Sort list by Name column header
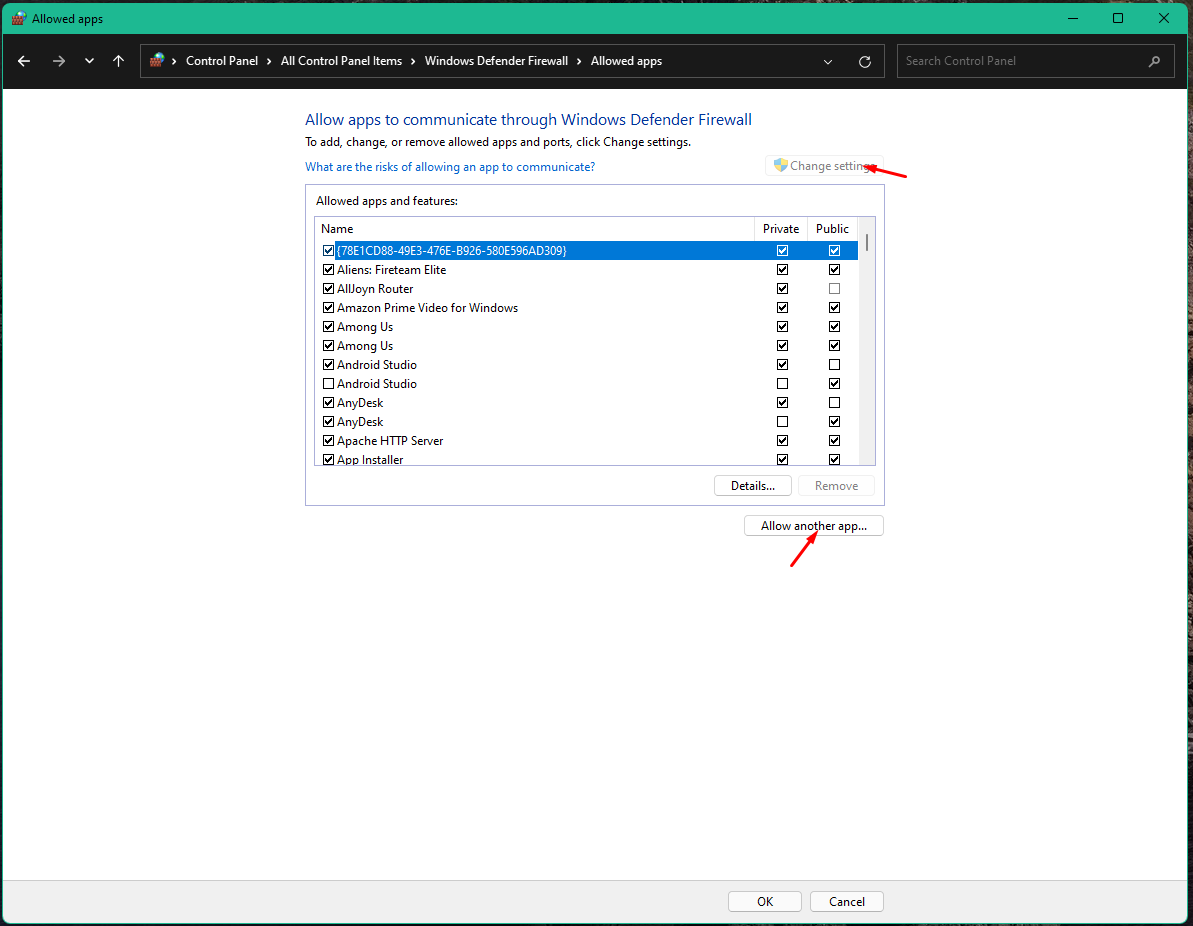 pos(534,228)
